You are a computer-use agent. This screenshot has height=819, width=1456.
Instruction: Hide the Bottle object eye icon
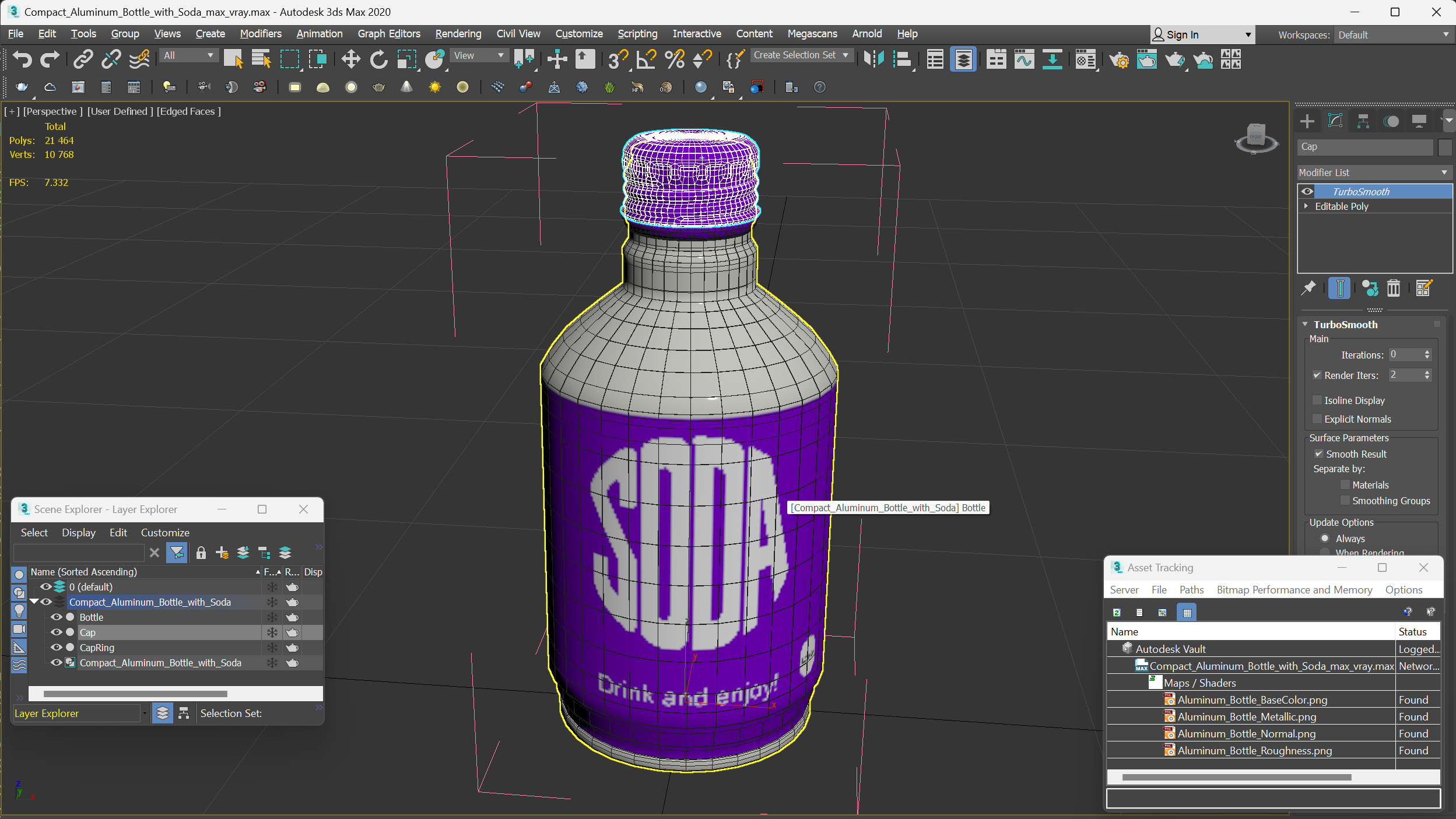[56, 617]
